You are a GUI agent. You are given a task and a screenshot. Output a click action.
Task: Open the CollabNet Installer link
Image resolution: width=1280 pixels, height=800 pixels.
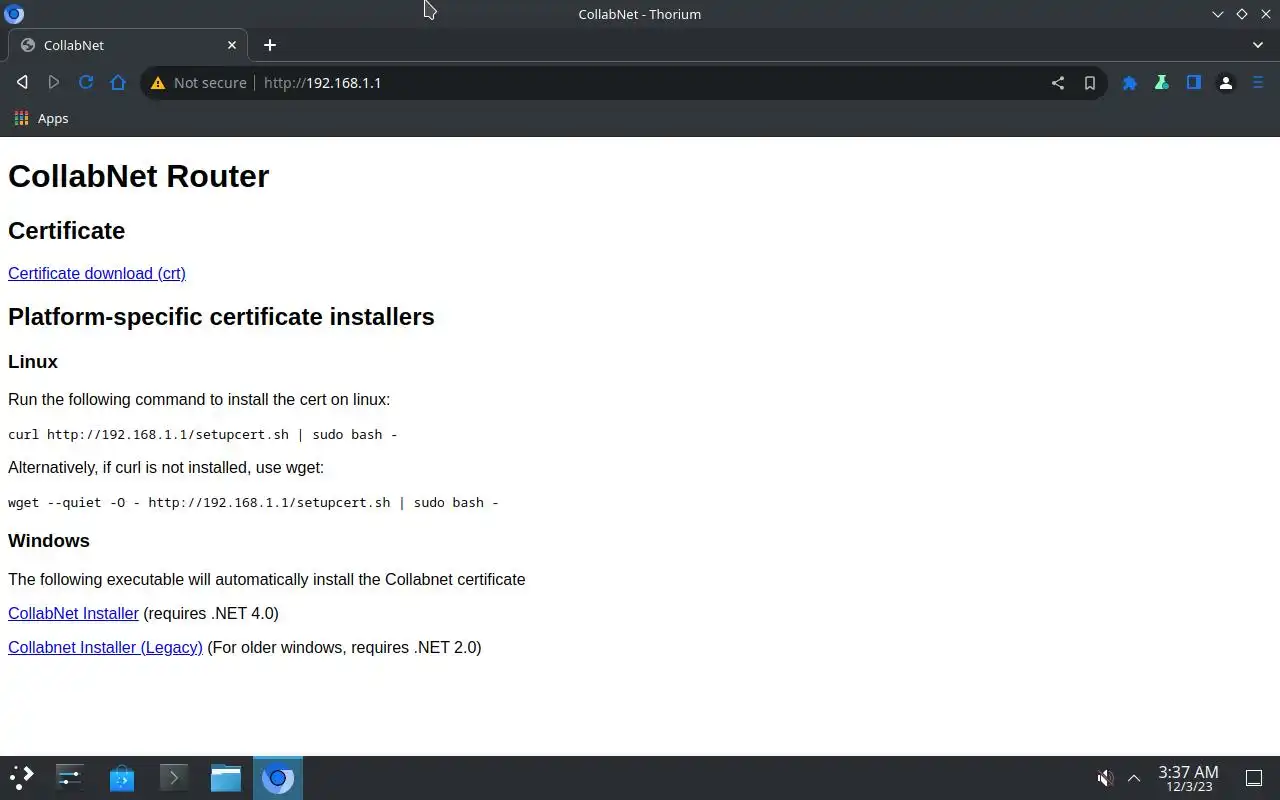pyautogui.click(x=73, y=613)
